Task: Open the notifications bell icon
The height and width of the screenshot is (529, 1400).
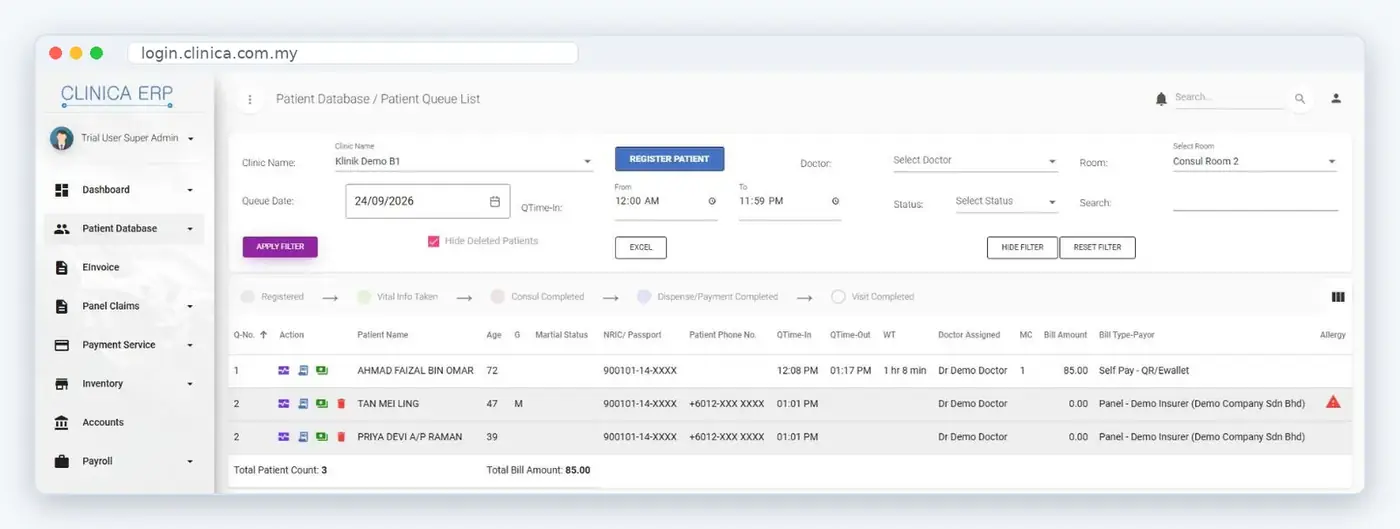Action: 1161,99
